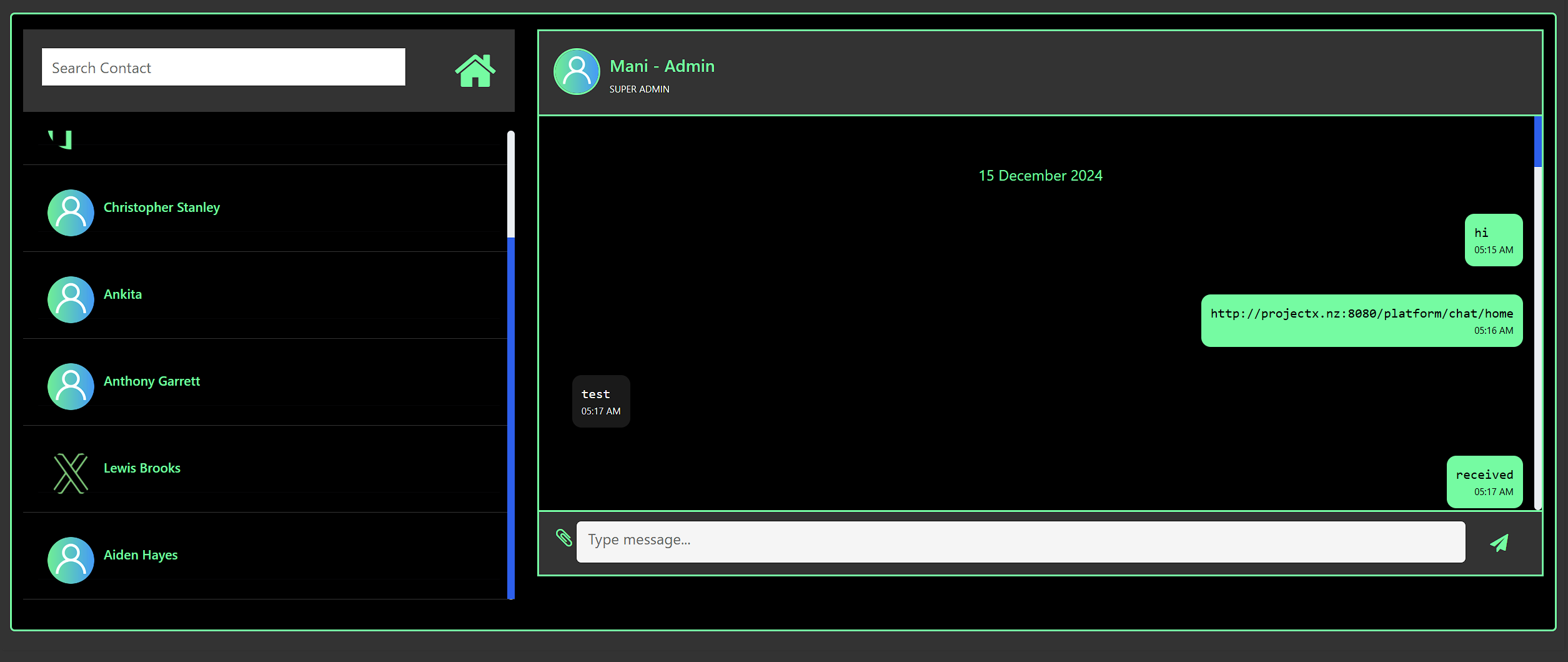Open chat with Aiden Hayes
This screenshot has height=662, width=1568.
point(140,554)
